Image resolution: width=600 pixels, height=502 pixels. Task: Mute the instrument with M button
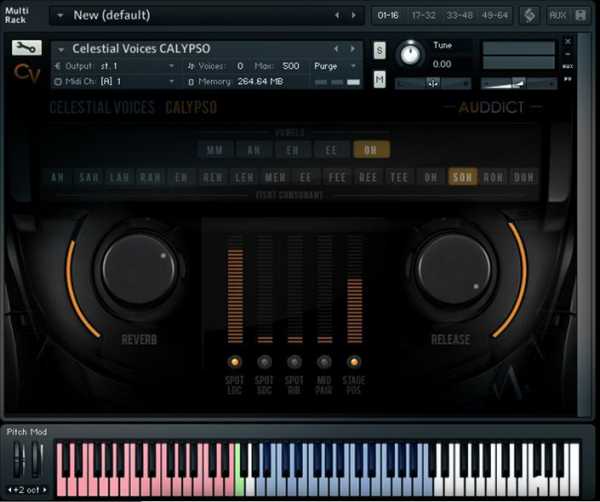click(x=379, y=79)
